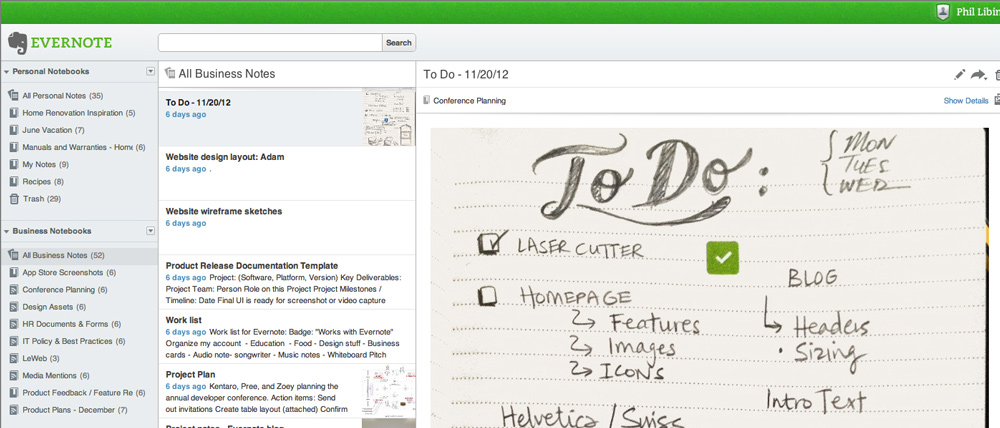Click the IT Policy & Best Practices icon
Screen dimensions: 1000x428
click(x=14, y=341)
